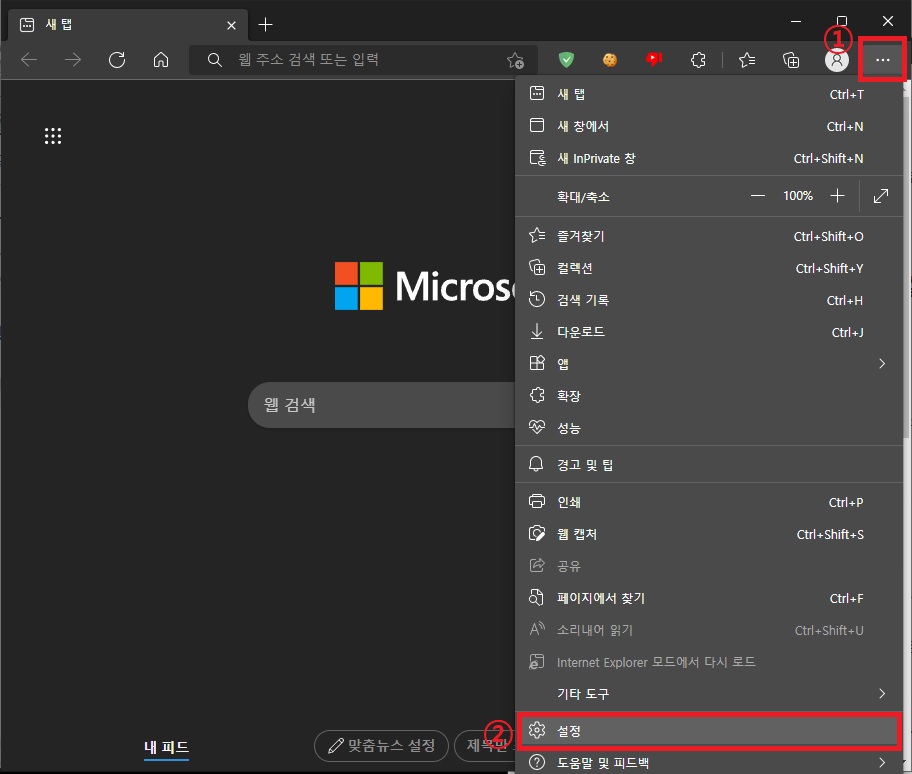912x774 pixels.
Task: Close the 새 탭 tab
Action: pyautogui.click(x=231, y=25)
